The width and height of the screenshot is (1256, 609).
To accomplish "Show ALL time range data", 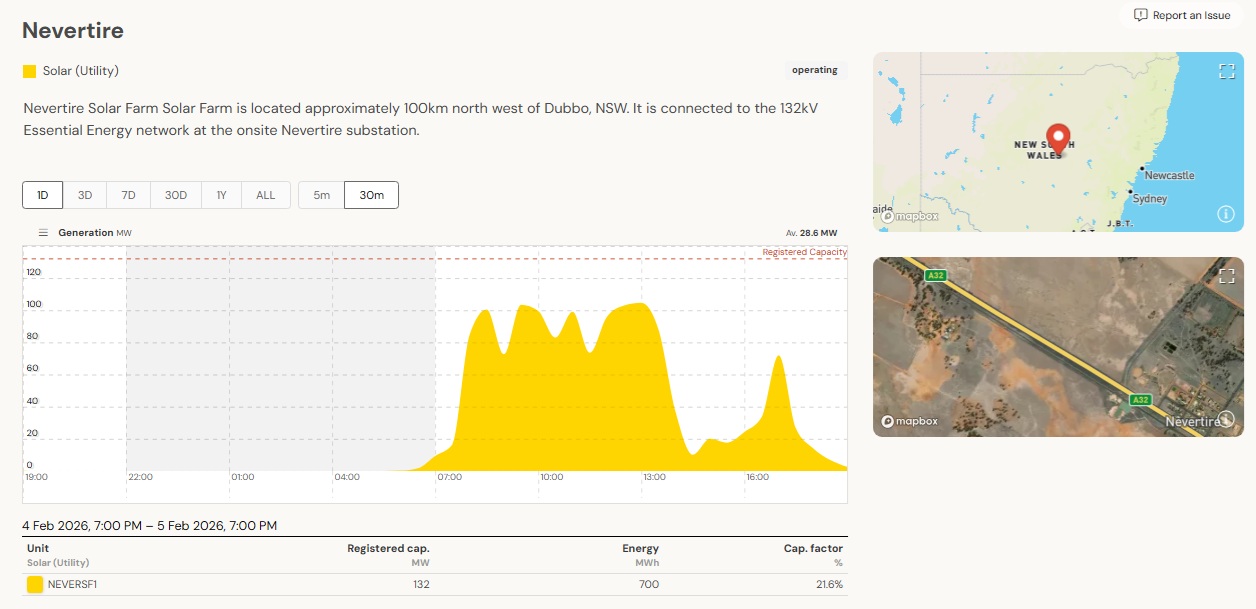I will tap(265, 195).
